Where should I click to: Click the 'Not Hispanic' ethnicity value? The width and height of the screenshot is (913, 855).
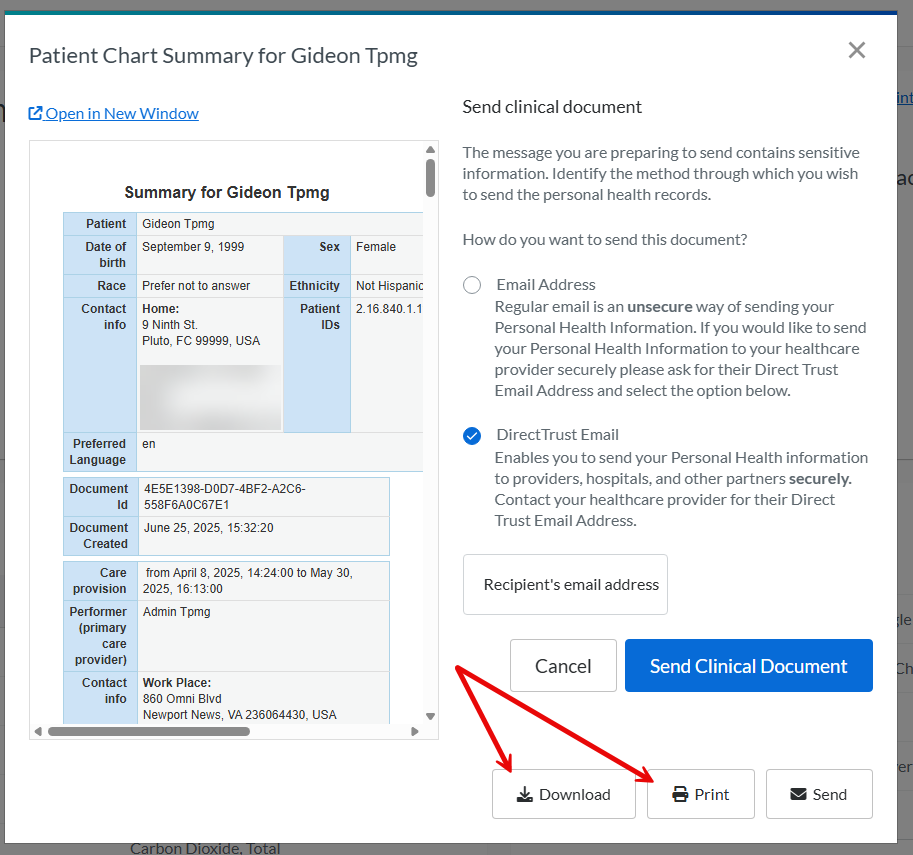coord(389,286)
